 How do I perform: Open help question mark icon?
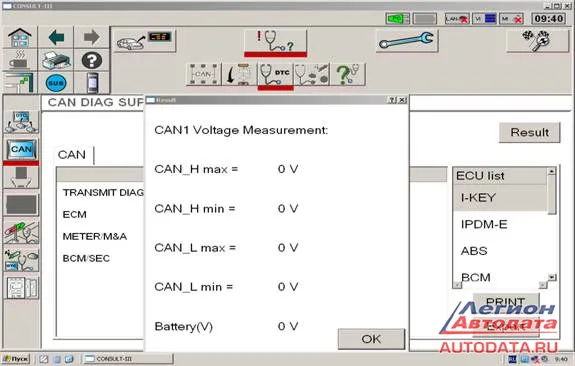tap(92, 61)
